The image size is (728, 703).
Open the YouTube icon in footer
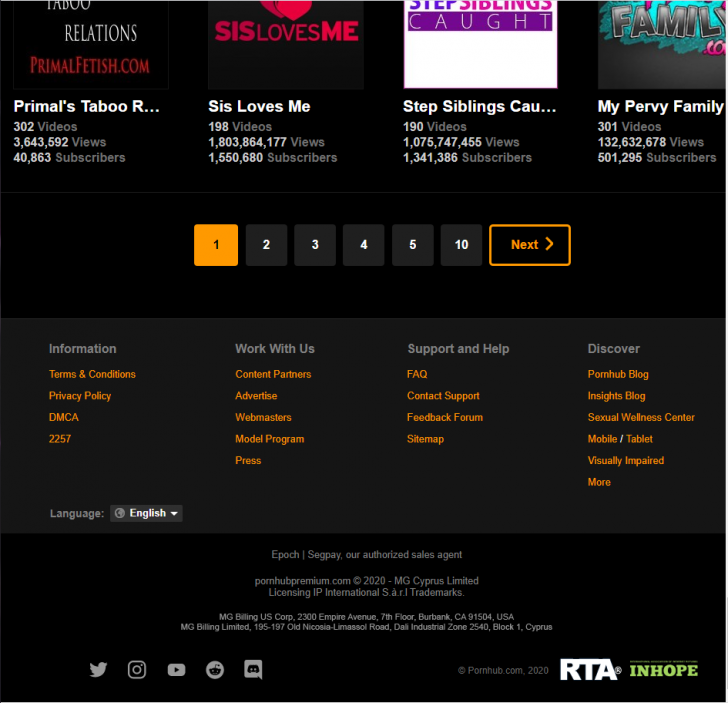point(176,670)
